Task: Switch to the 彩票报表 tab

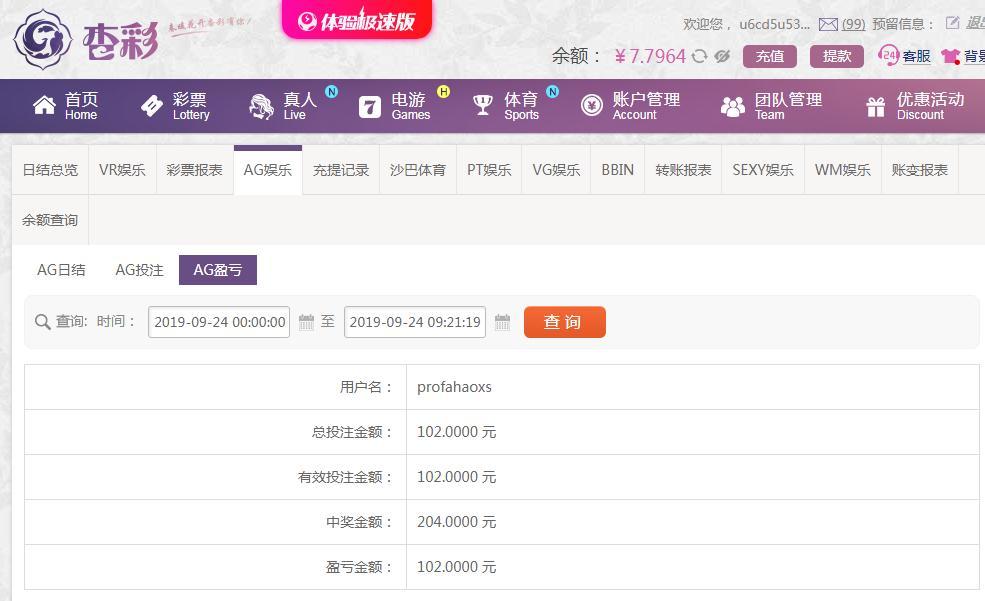Action: 195,170
